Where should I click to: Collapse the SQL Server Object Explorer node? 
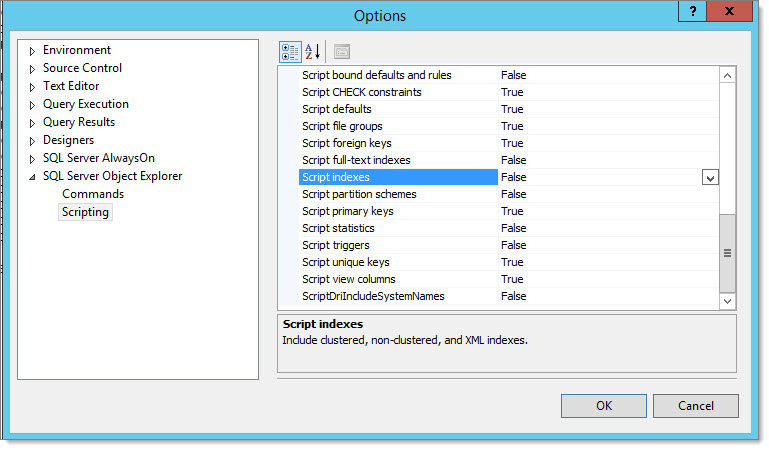point(32,177)
